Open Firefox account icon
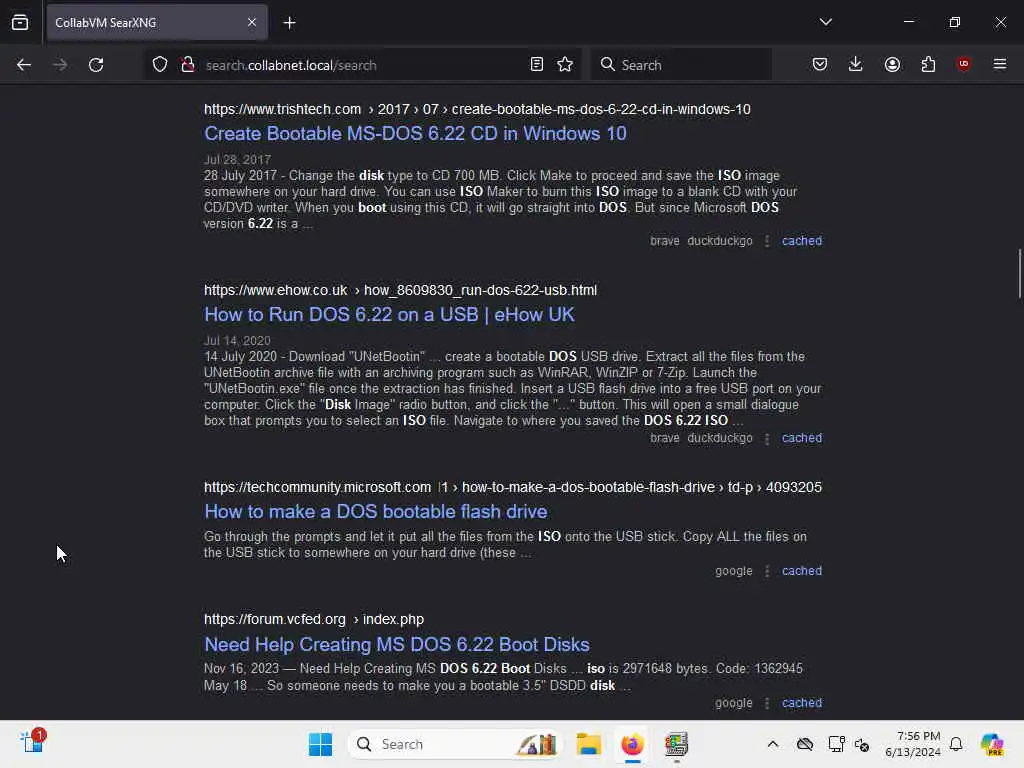 [x=892, y=64]
